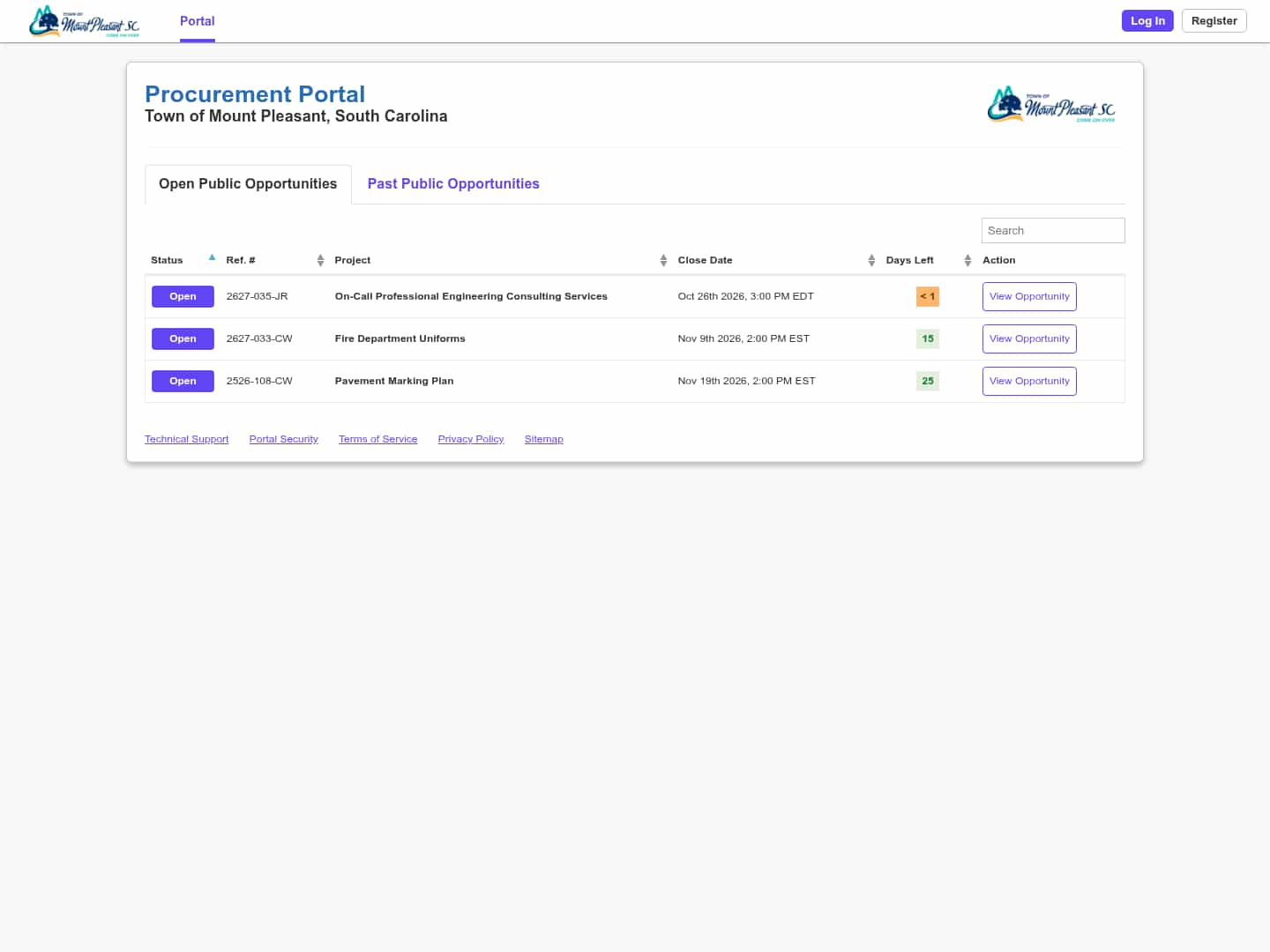This screenshot has width=1270, height=952.
Task: Click Open status badge for 2526-108-CW
Action: pyautogui.click(x=183, y=382)
